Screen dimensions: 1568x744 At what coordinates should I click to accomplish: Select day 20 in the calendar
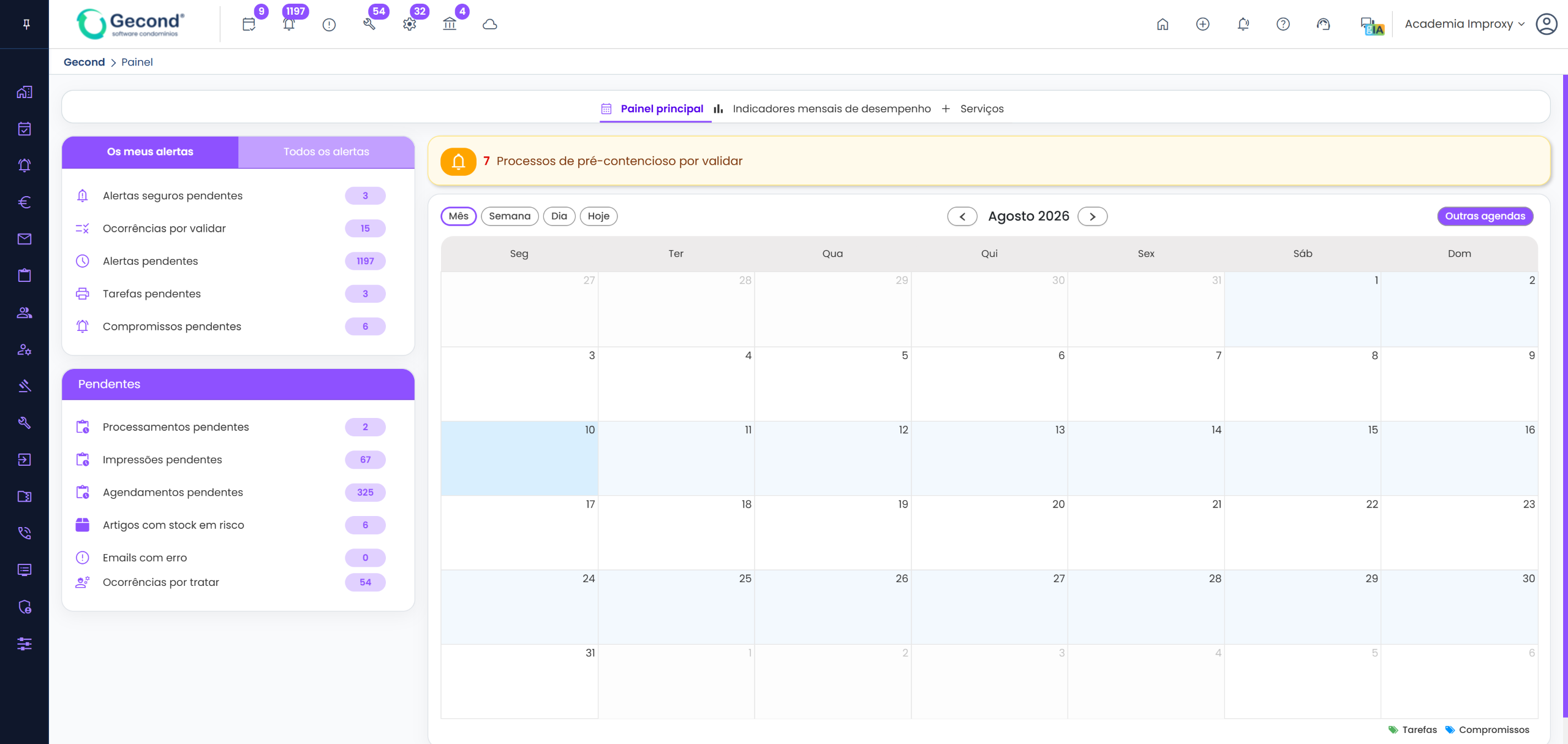point(989,533)
